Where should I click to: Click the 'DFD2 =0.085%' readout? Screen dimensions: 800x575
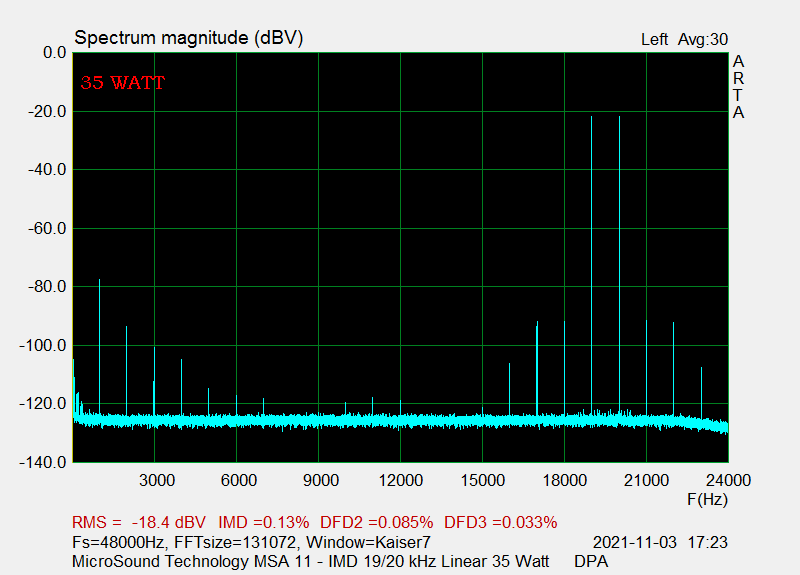pyautogui.click(x=377, y=522)
